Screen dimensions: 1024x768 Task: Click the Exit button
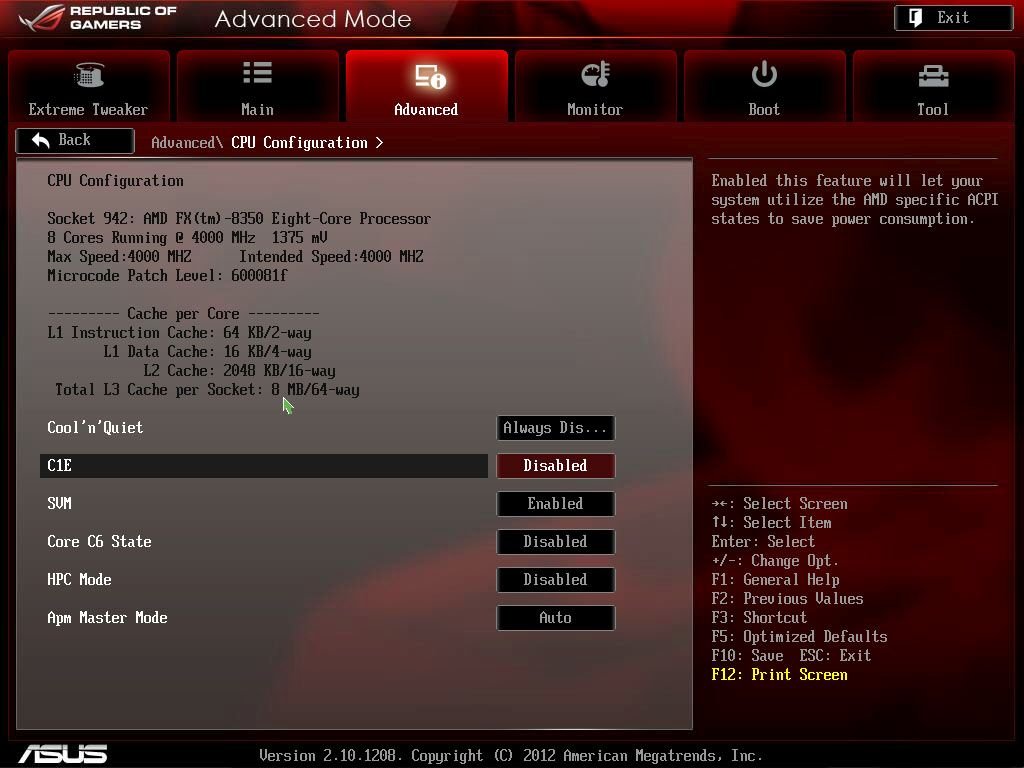[x=953, y=18]
